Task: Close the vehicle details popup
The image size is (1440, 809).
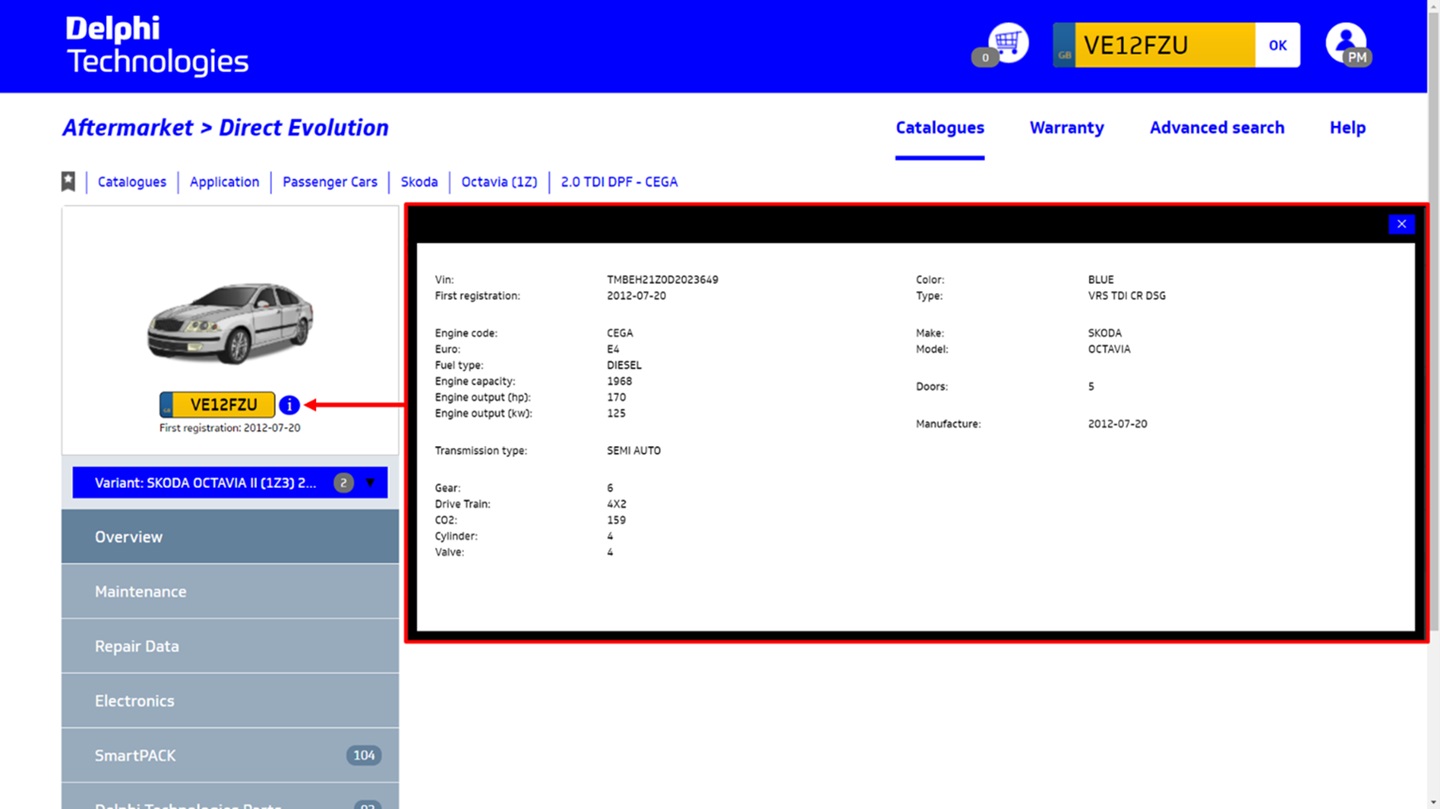Action: click(x=1401, y=224)
